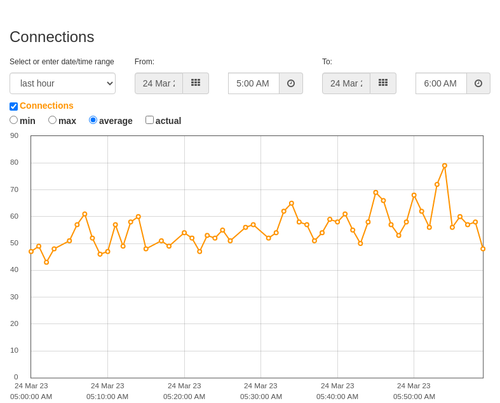Click the 5:00 AM time input
The width and height of the screenshot is (500, 403).
[x=254, y=83]
